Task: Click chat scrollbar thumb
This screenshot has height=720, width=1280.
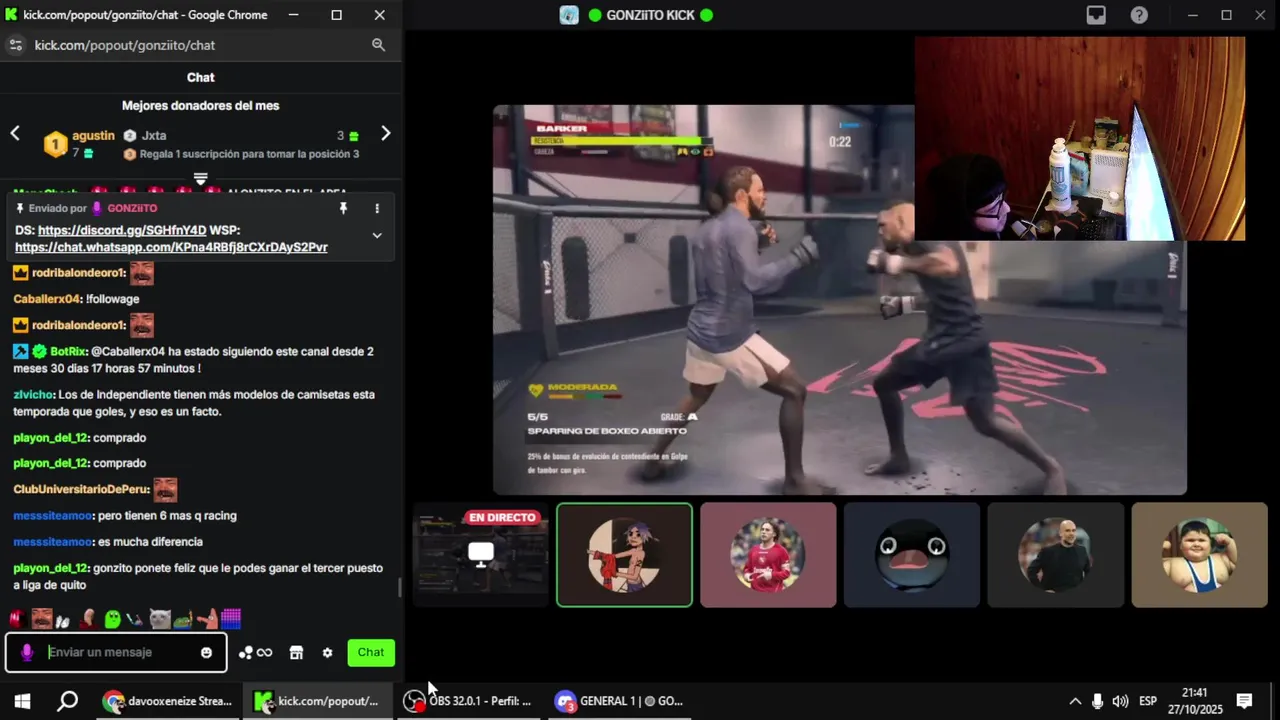Action: (400, 588)
